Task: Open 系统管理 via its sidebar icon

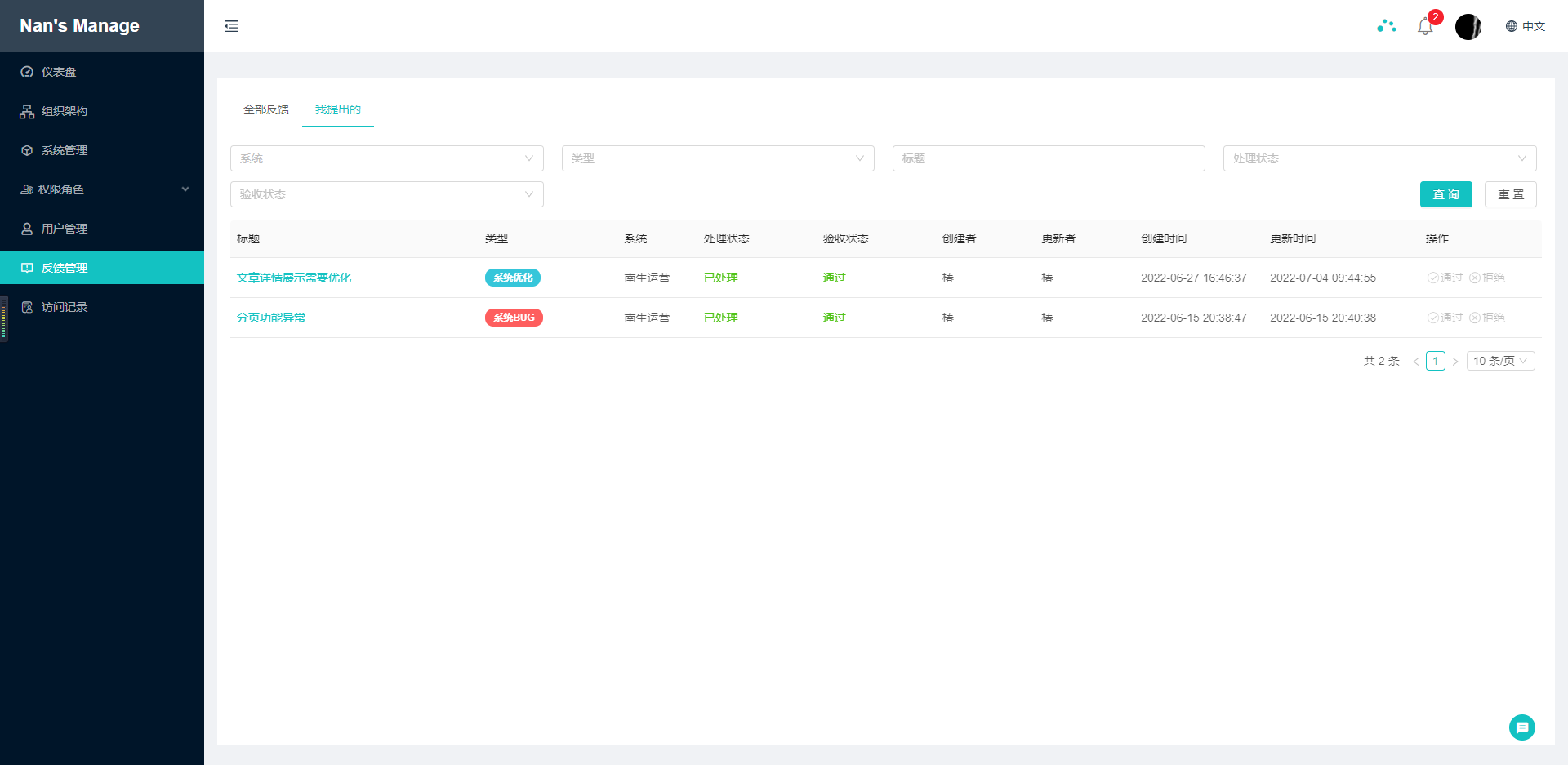Action: tap(26, 150)
